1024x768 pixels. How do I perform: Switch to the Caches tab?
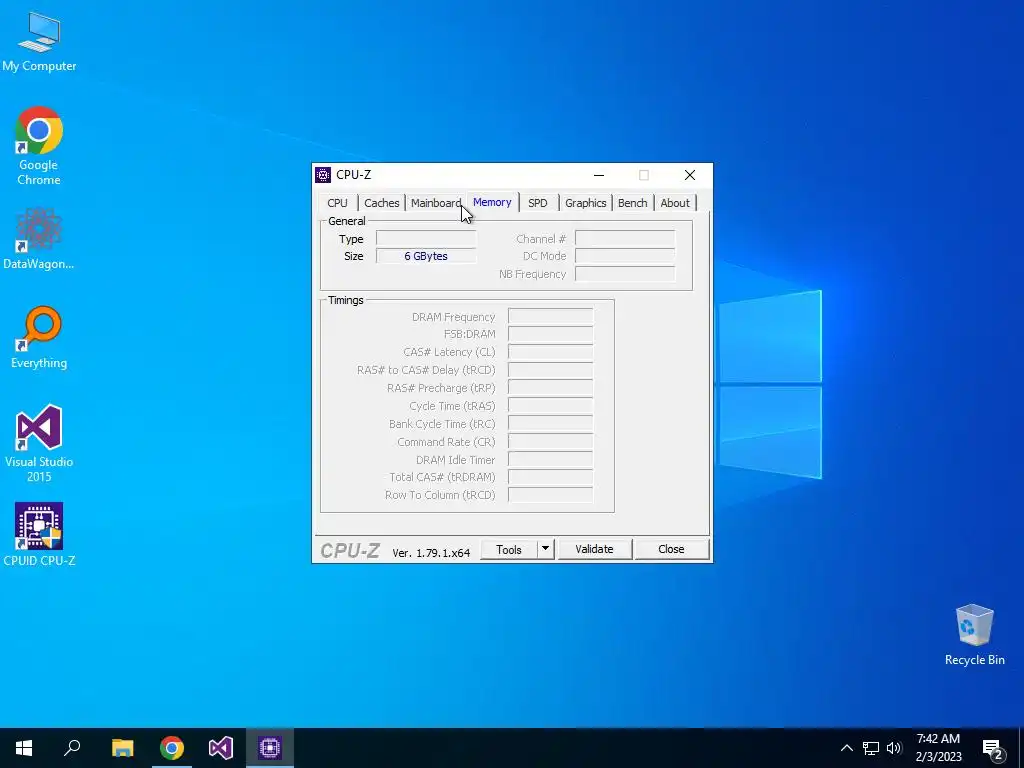click(x=381, y=203)
